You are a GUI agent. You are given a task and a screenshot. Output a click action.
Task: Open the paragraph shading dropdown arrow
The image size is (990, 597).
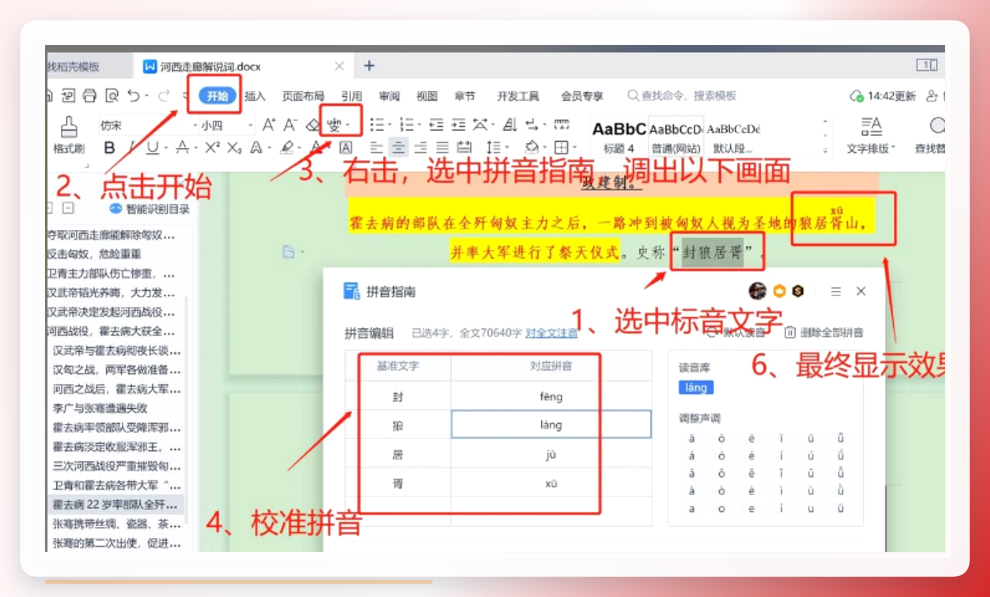[543, 148]
